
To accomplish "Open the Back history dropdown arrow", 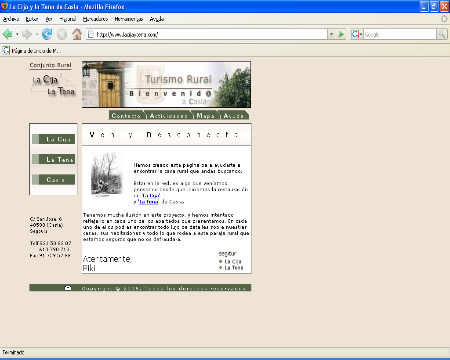I will coord(17,34).
